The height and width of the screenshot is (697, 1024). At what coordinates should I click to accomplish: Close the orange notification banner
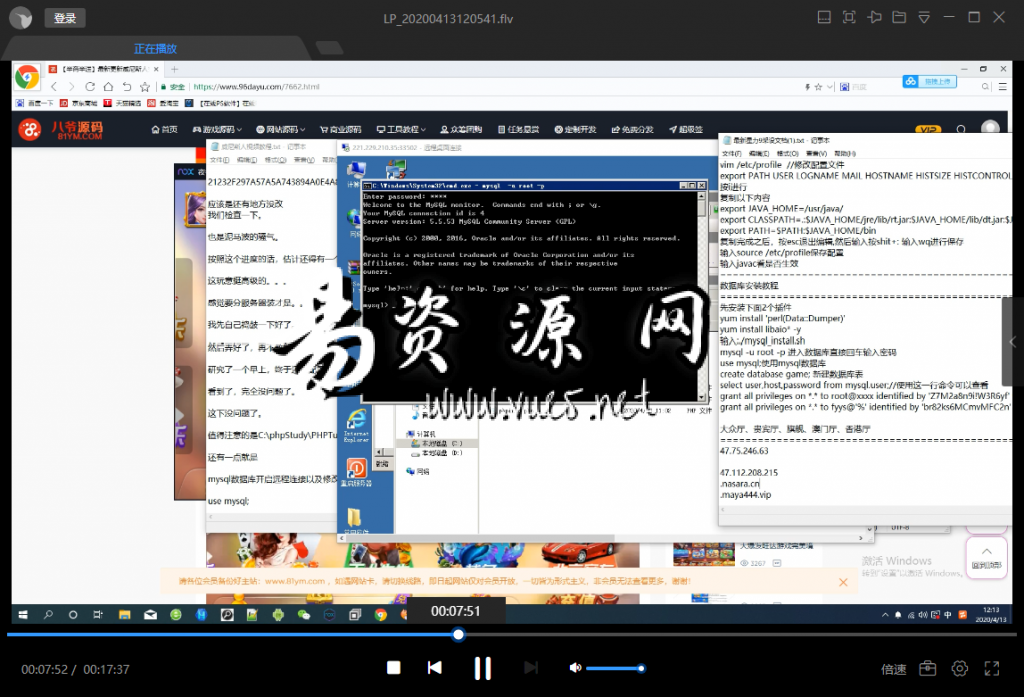[843, 581]
